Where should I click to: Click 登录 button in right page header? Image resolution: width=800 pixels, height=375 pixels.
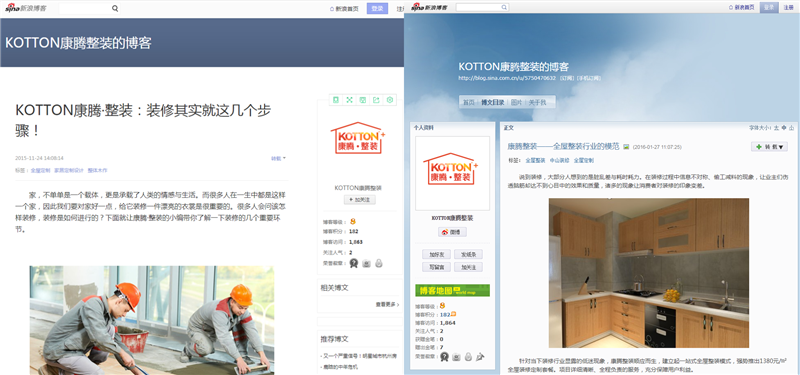[x=769, y=7]
